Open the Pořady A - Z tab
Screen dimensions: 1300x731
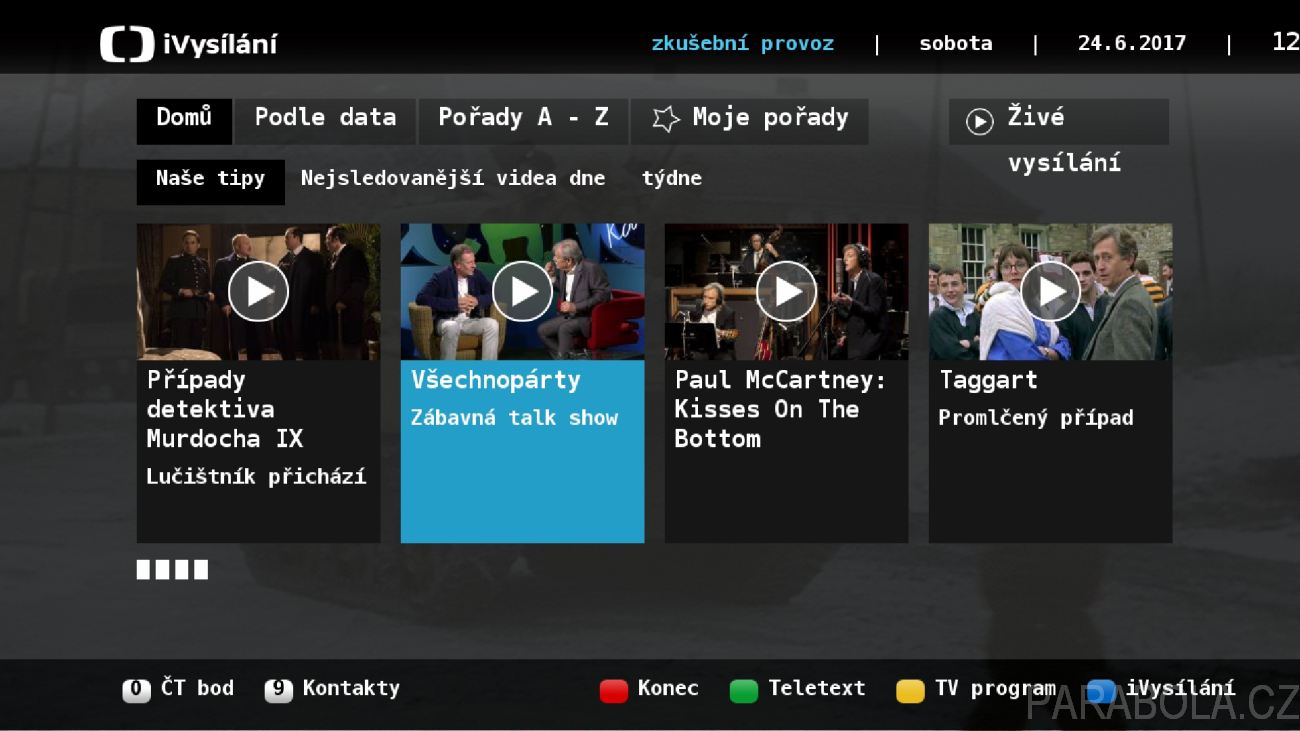pyautogui.click(x=523, y=121)
